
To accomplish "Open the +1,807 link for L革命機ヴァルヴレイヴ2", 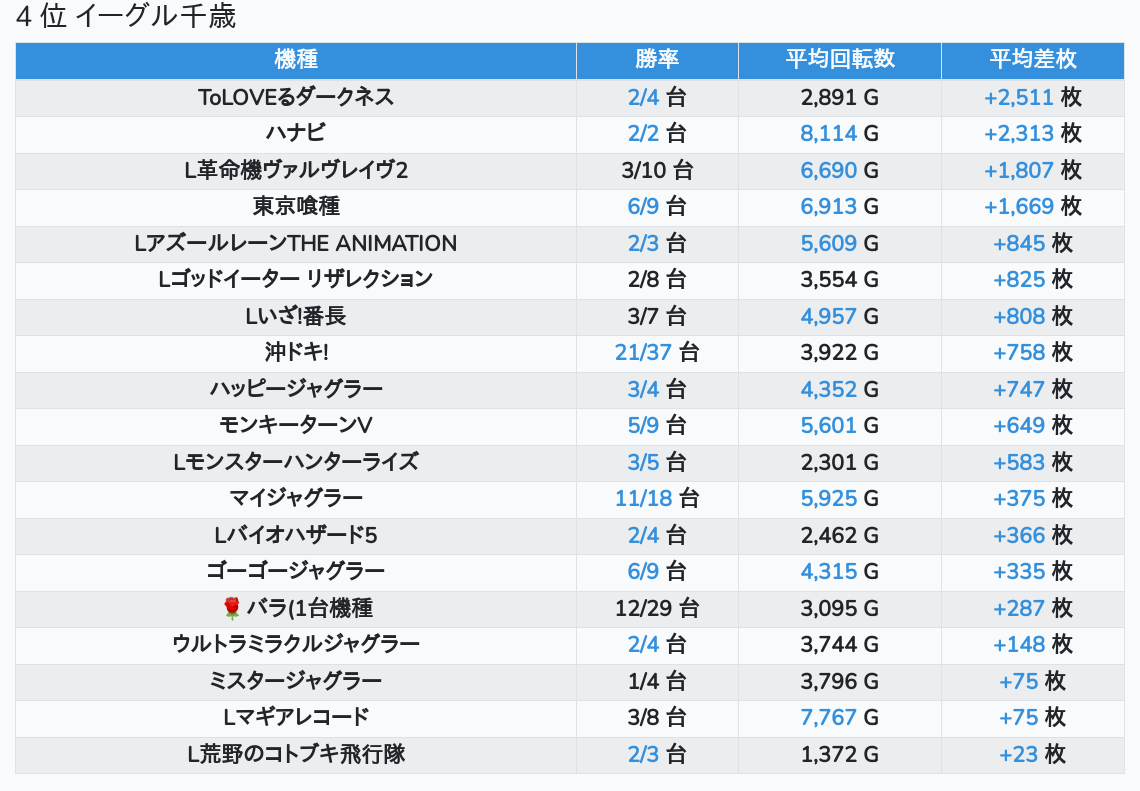I will click(x=1019, y=170).
